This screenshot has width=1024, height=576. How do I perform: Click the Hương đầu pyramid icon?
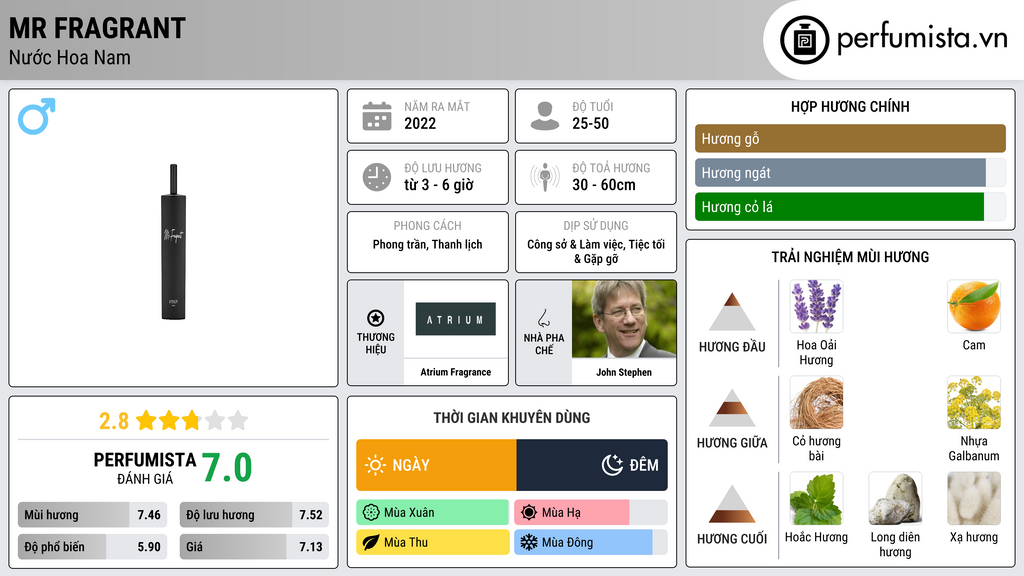point(732,312)
